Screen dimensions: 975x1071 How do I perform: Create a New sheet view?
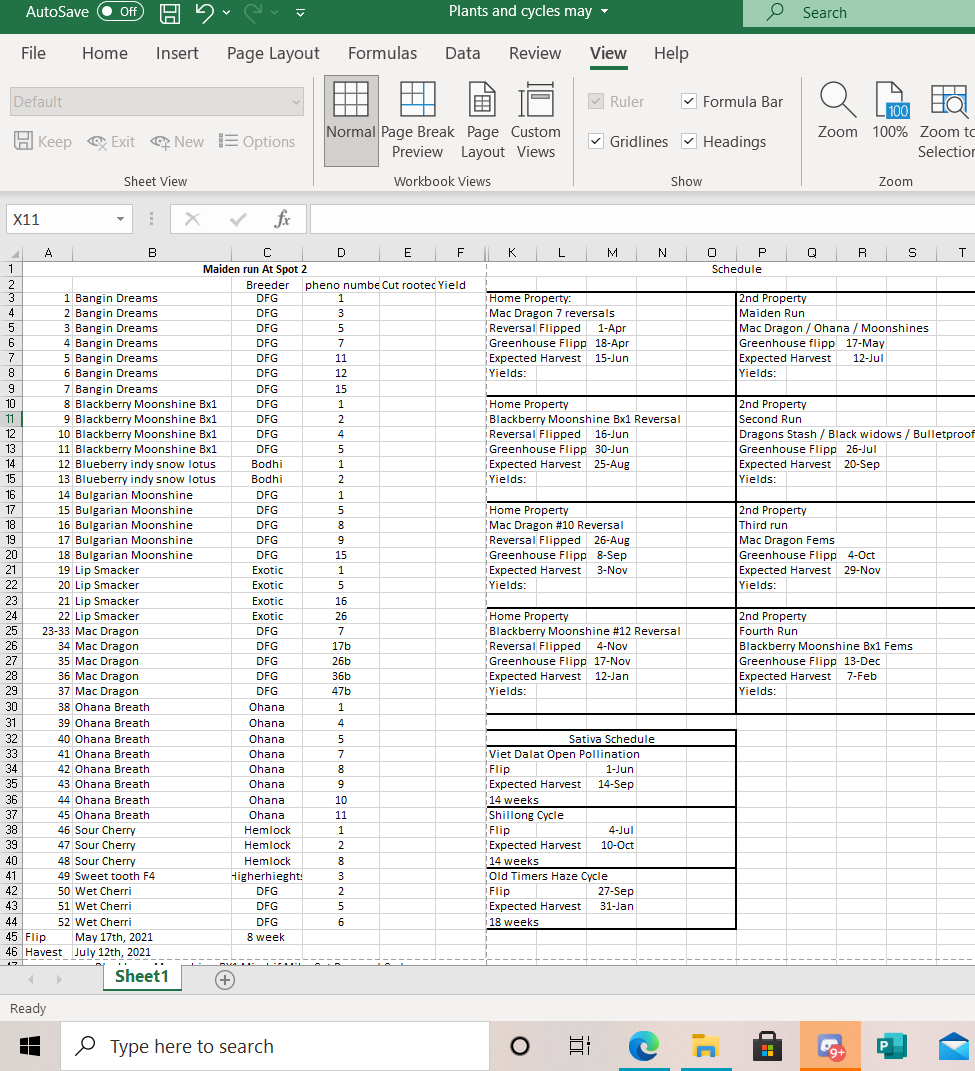pyautogui.click(x=177, y=141)
